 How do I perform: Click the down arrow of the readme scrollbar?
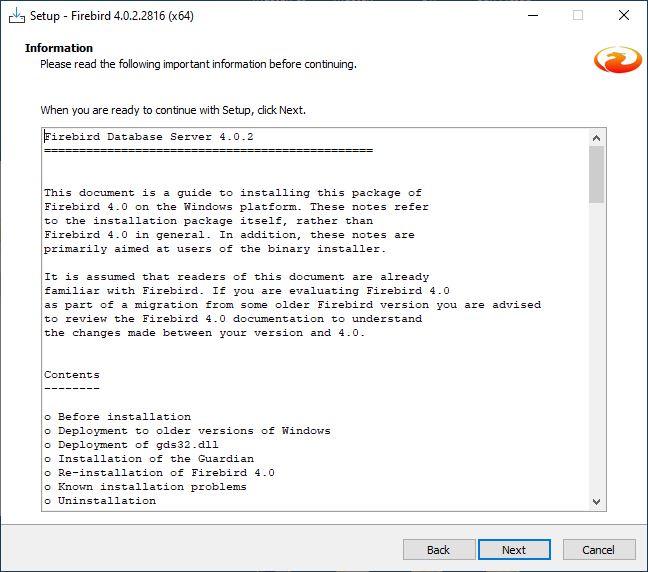(x=596, y=502)
